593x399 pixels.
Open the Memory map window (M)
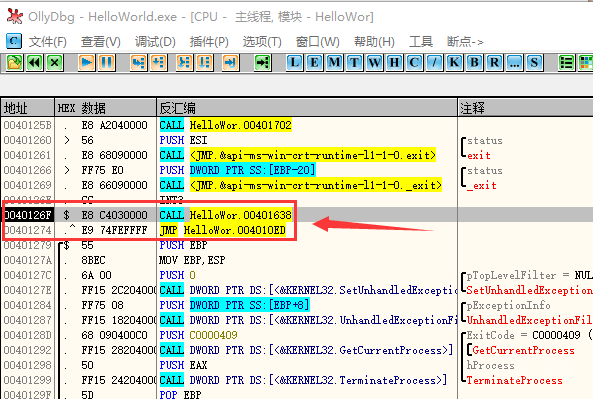coord(334,62)
